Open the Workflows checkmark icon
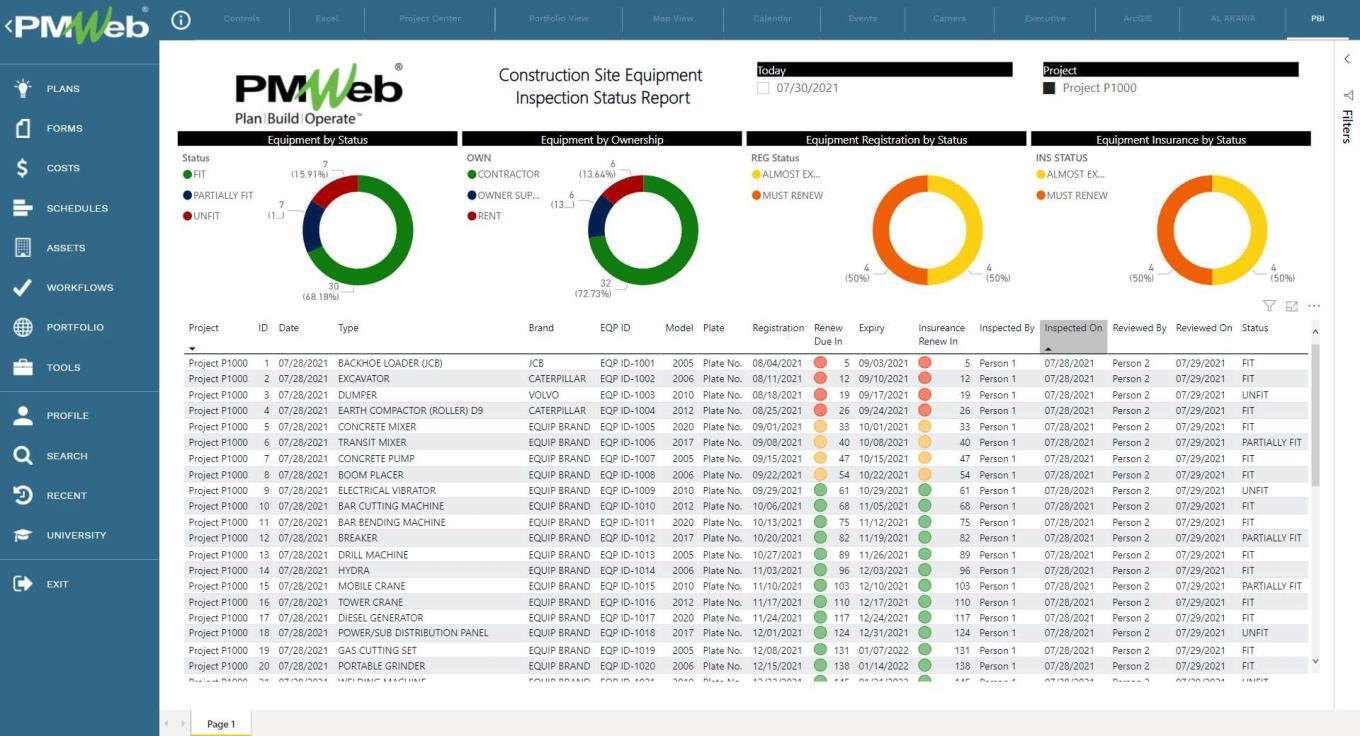This screenshot has width=1360, height=736. click(23, 287)
